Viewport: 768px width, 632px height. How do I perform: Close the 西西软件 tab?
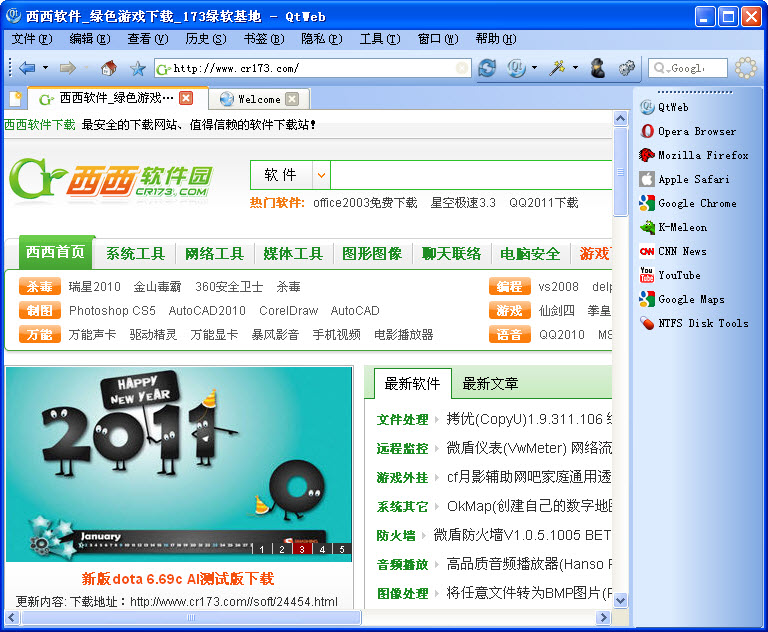click(186, 98)
